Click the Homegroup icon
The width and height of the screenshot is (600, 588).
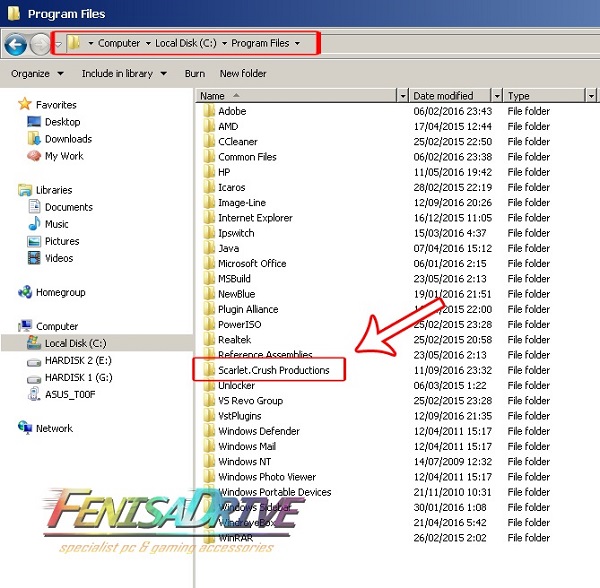pos(25,292)
